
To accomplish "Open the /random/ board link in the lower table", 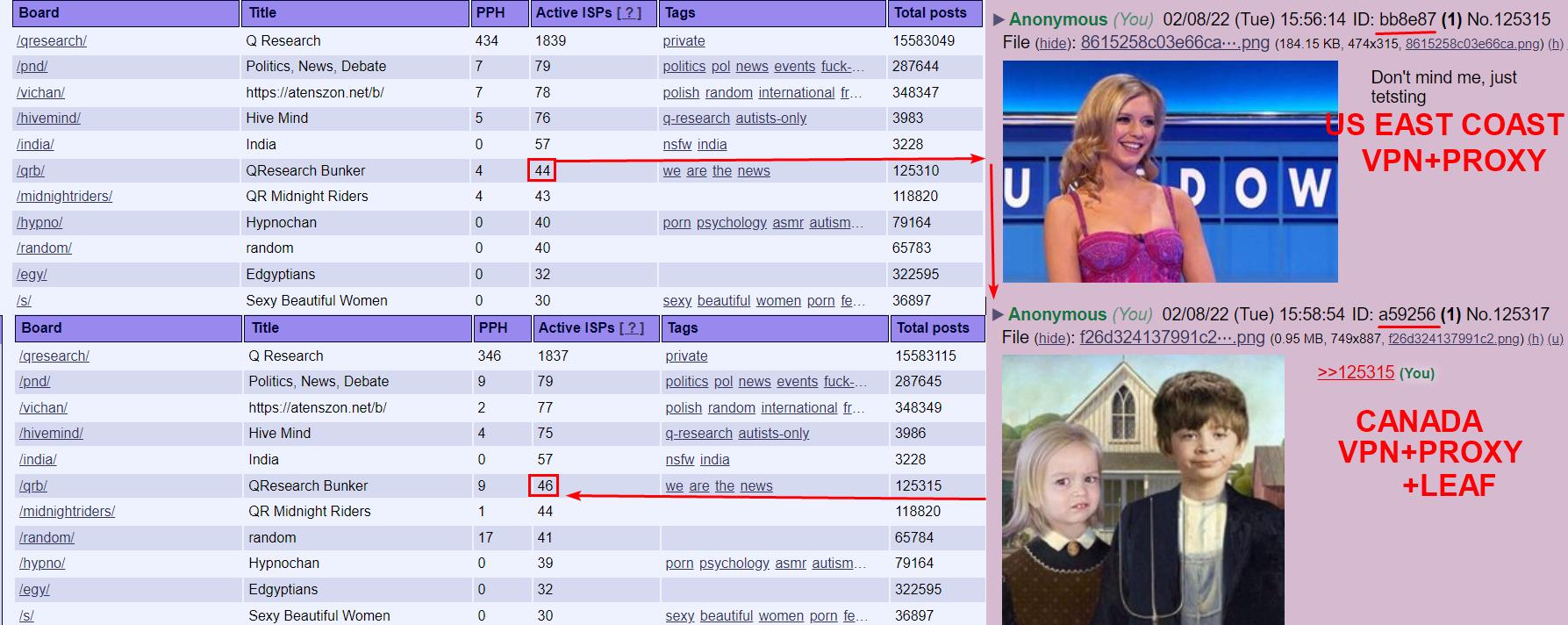I will pyautogui.click(x=47, y=538).
